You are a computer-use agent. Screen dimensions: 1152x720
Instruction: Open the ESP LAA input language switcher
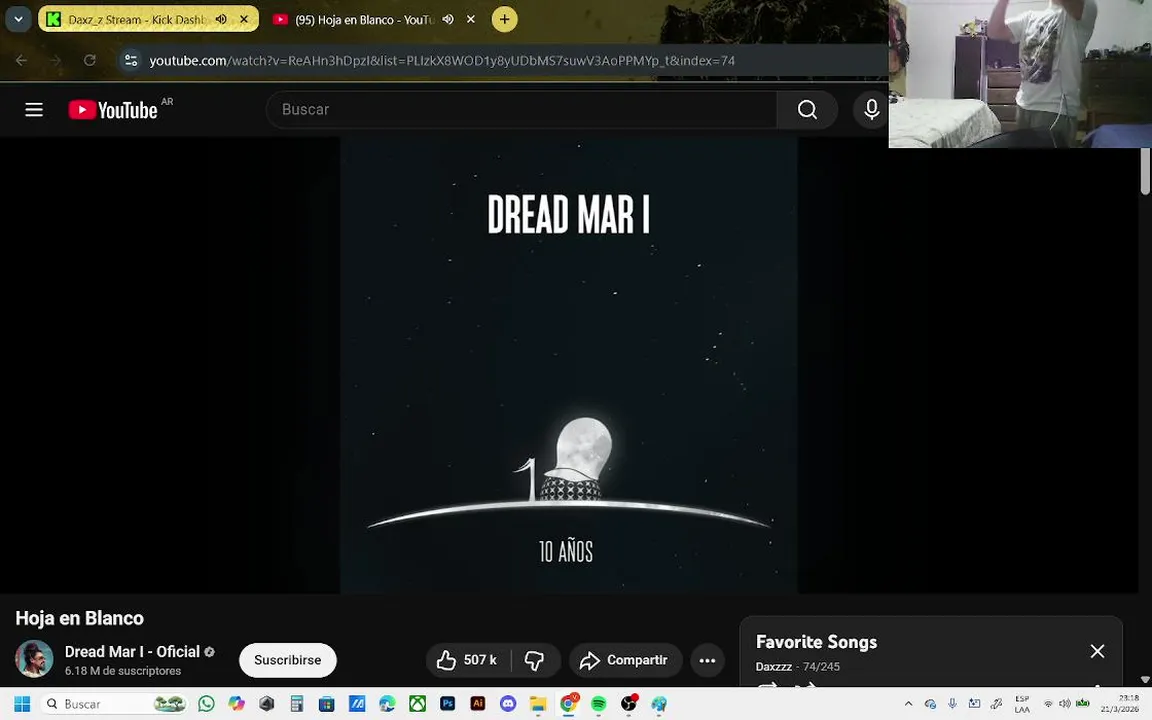point(1022,704)
